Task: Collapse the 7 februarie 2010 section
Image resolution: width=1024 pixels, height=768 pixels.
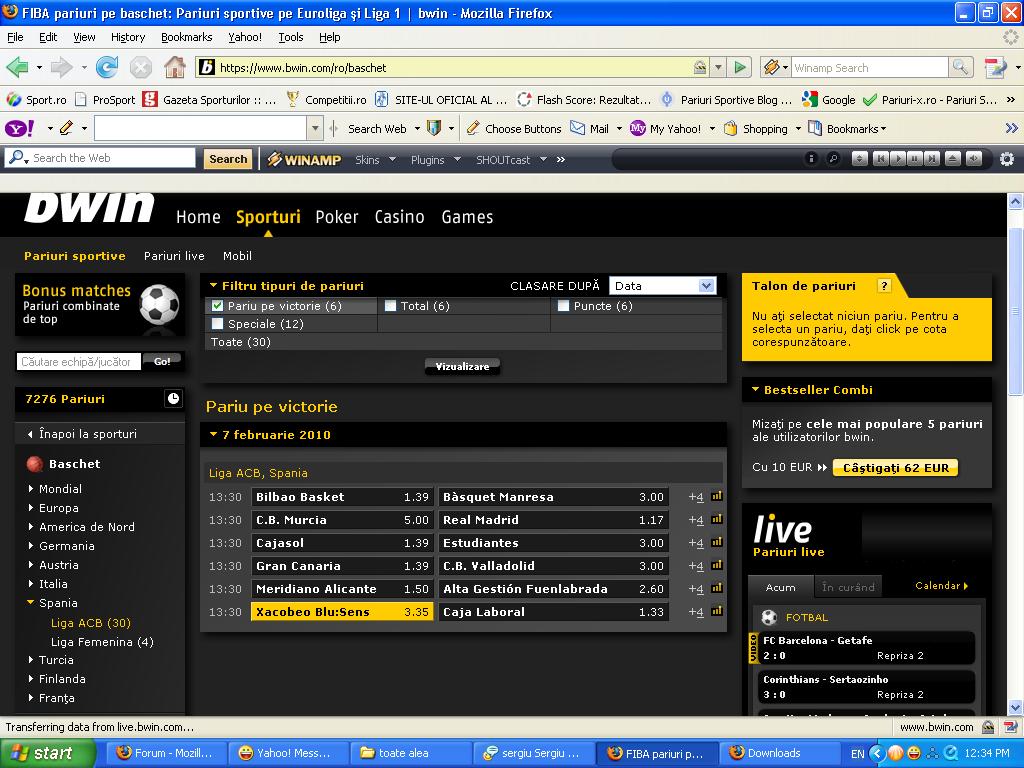Action: [213, 434]
